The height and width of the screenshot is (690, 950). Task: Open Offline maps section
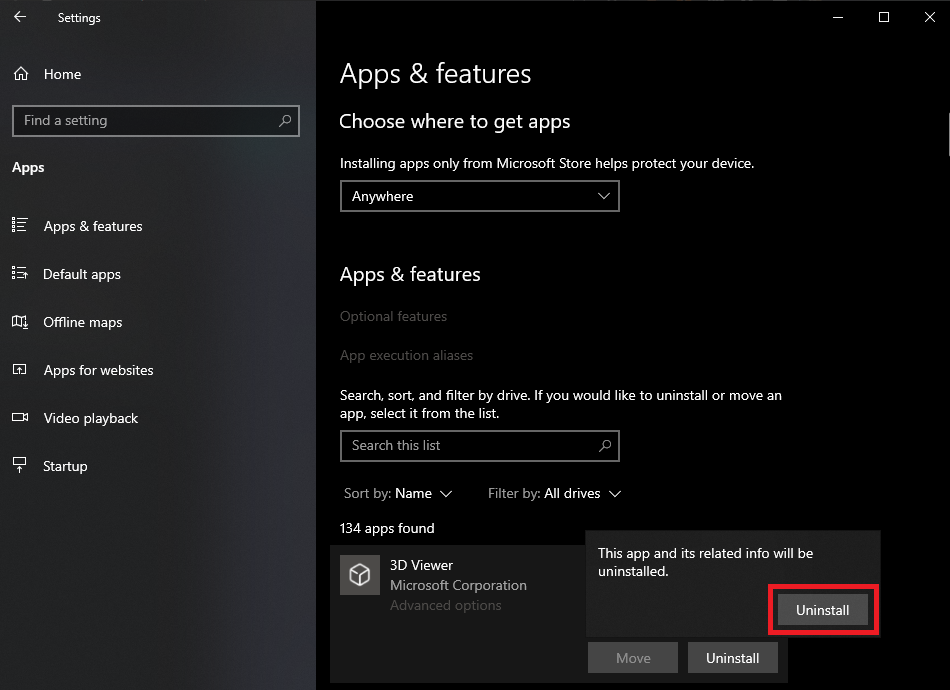82,322
